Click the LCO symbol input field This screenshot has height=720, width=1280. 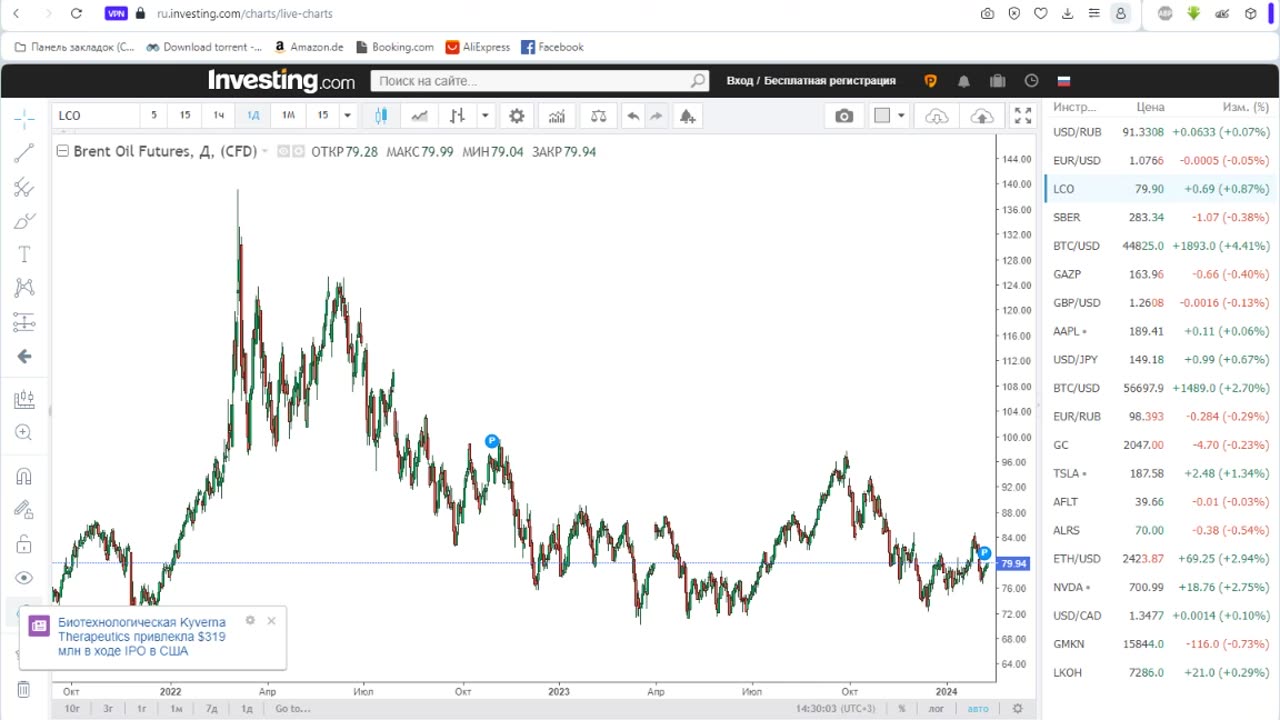coord(94,115)
